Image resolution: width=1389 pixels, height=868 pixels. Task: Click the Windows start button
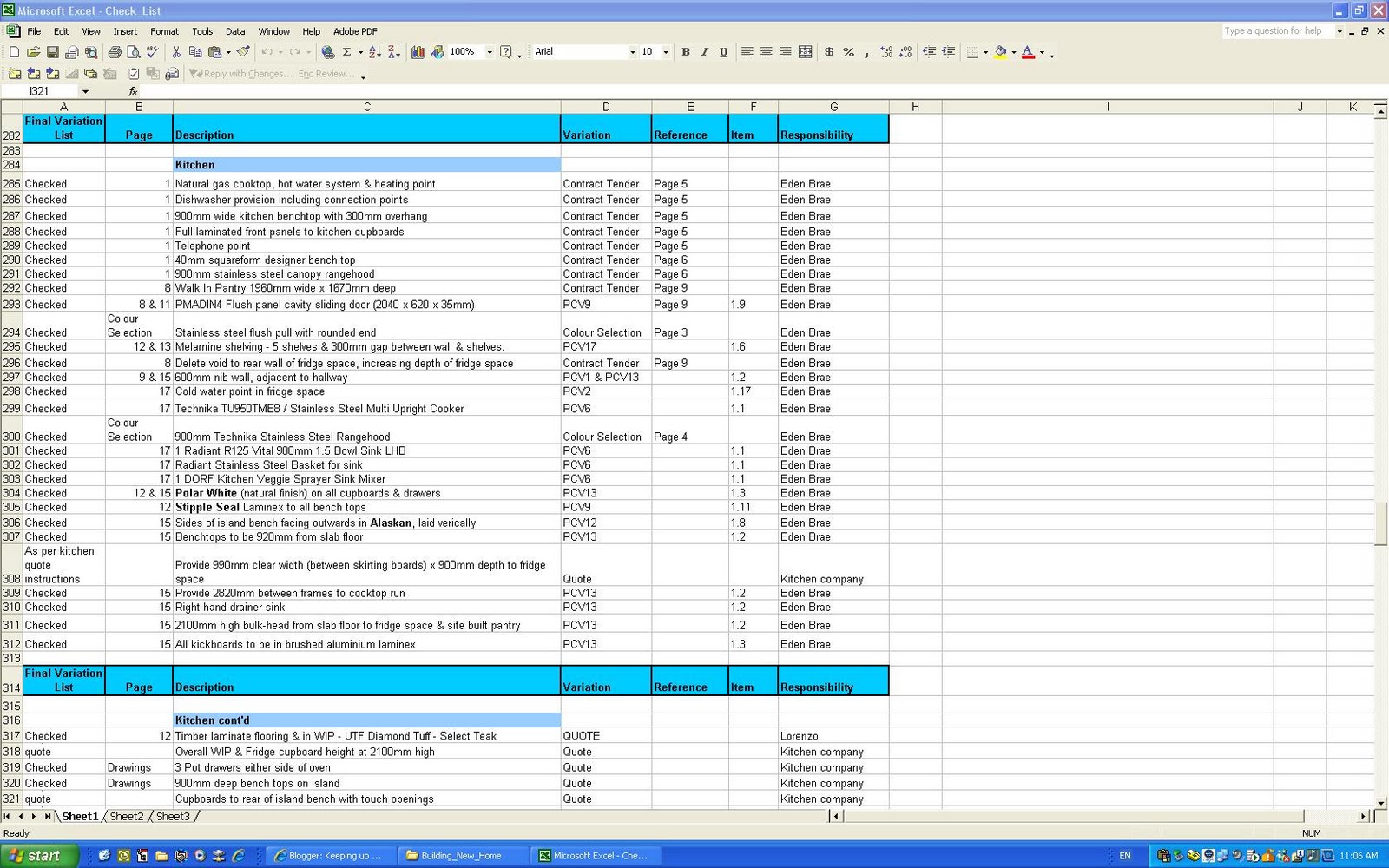pos(40,856)
